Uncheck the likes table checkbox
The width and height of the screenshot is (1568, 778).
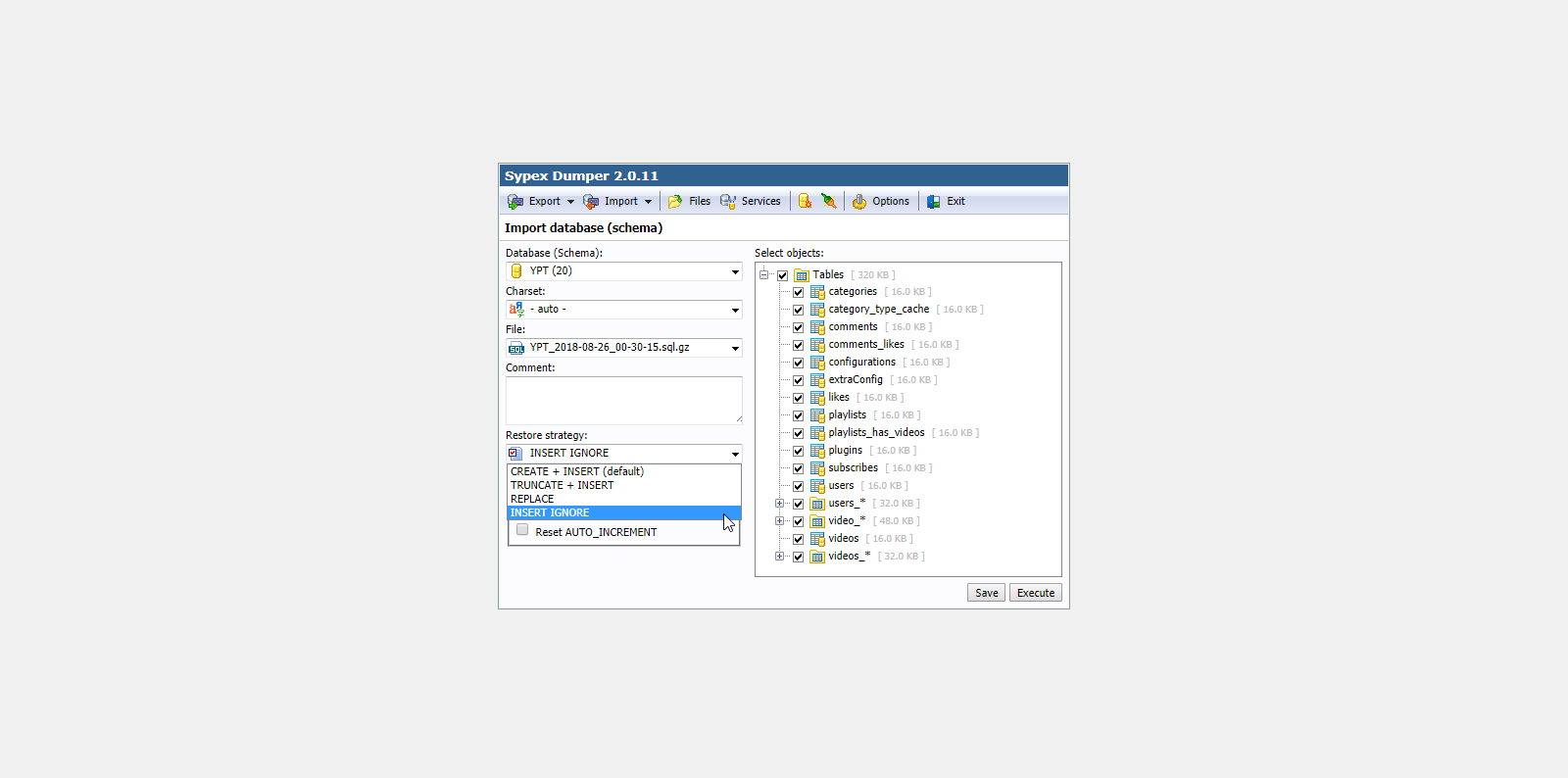[x=799, y=398]
